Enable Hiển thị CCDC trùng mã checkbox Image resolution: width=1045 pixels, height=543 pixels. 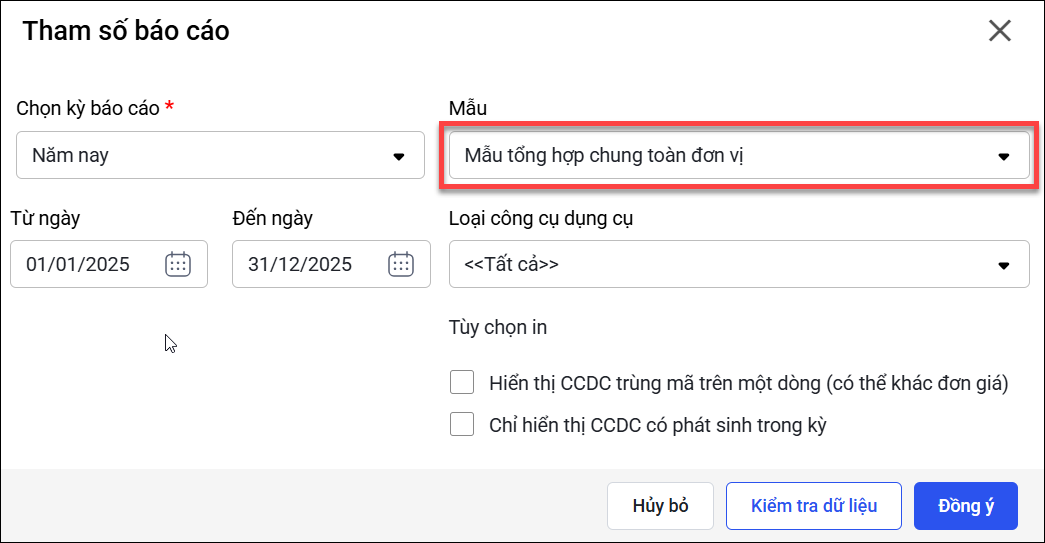click(x=462, y=383)
